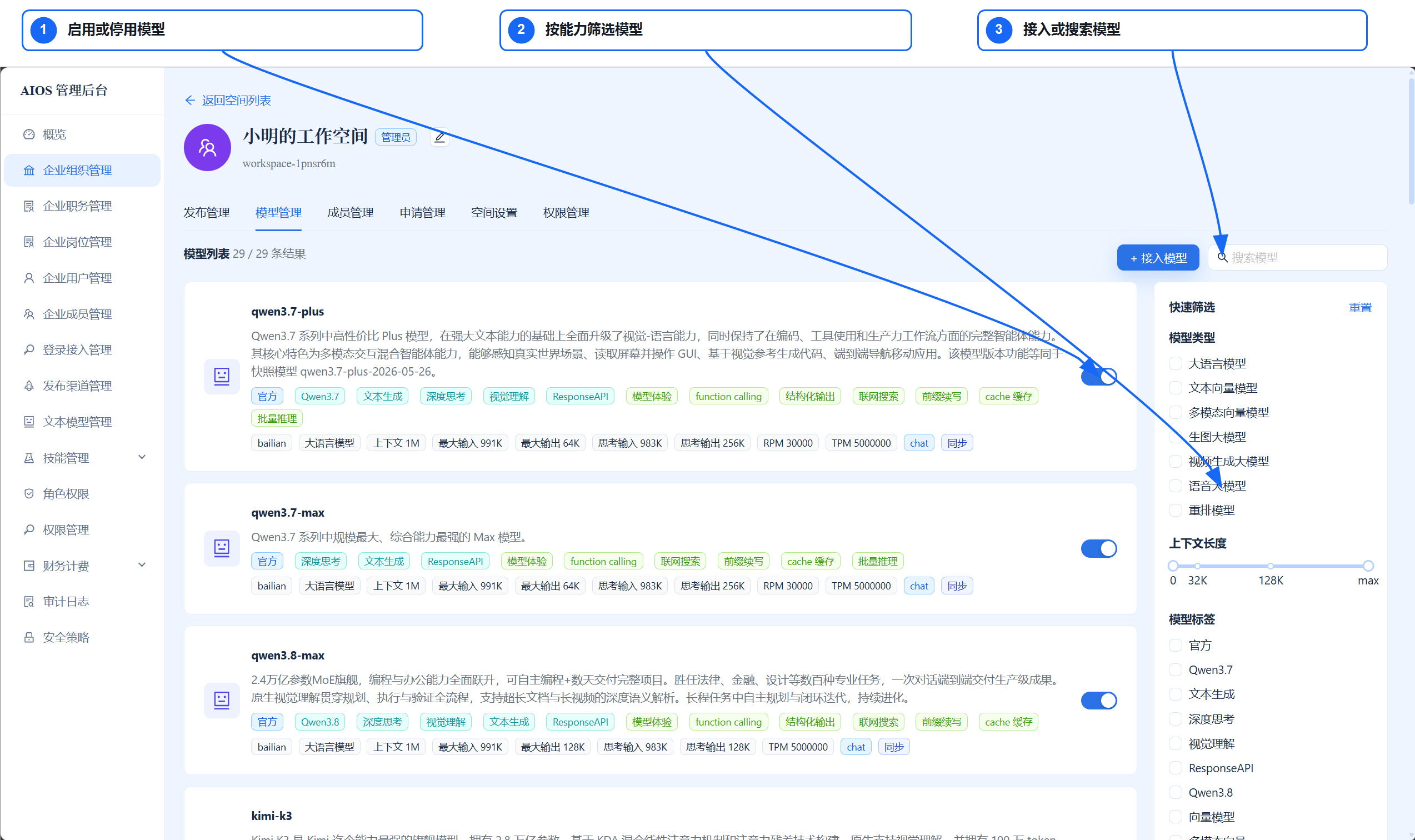1415x840 pixels.
Task: Switch to the 发布管理 tab
Action: coord(207,213)
